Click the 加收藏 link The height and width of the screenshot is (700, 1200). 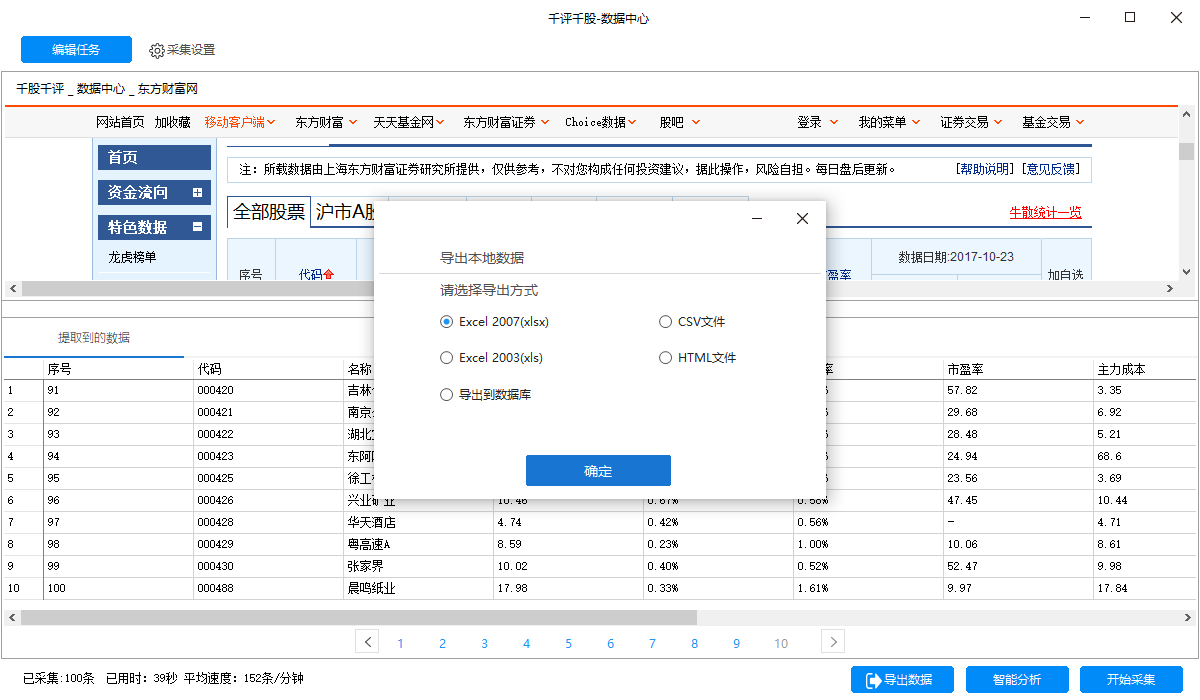172,122
